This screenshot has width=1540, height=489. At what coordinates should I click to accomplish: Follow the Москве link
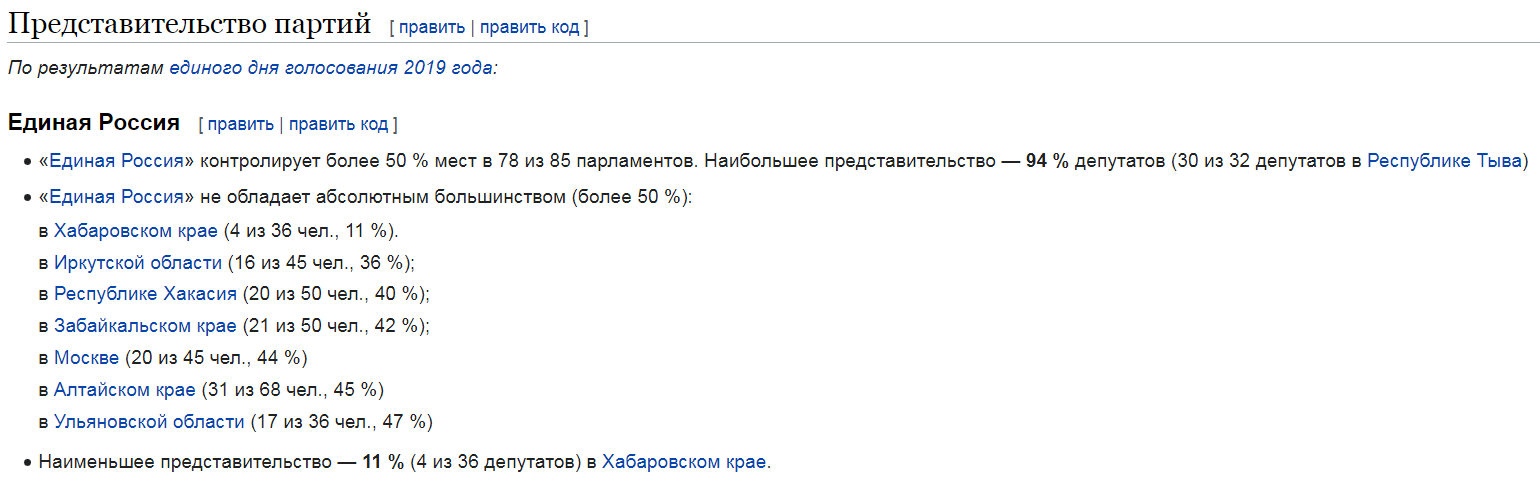click(86, 358)
